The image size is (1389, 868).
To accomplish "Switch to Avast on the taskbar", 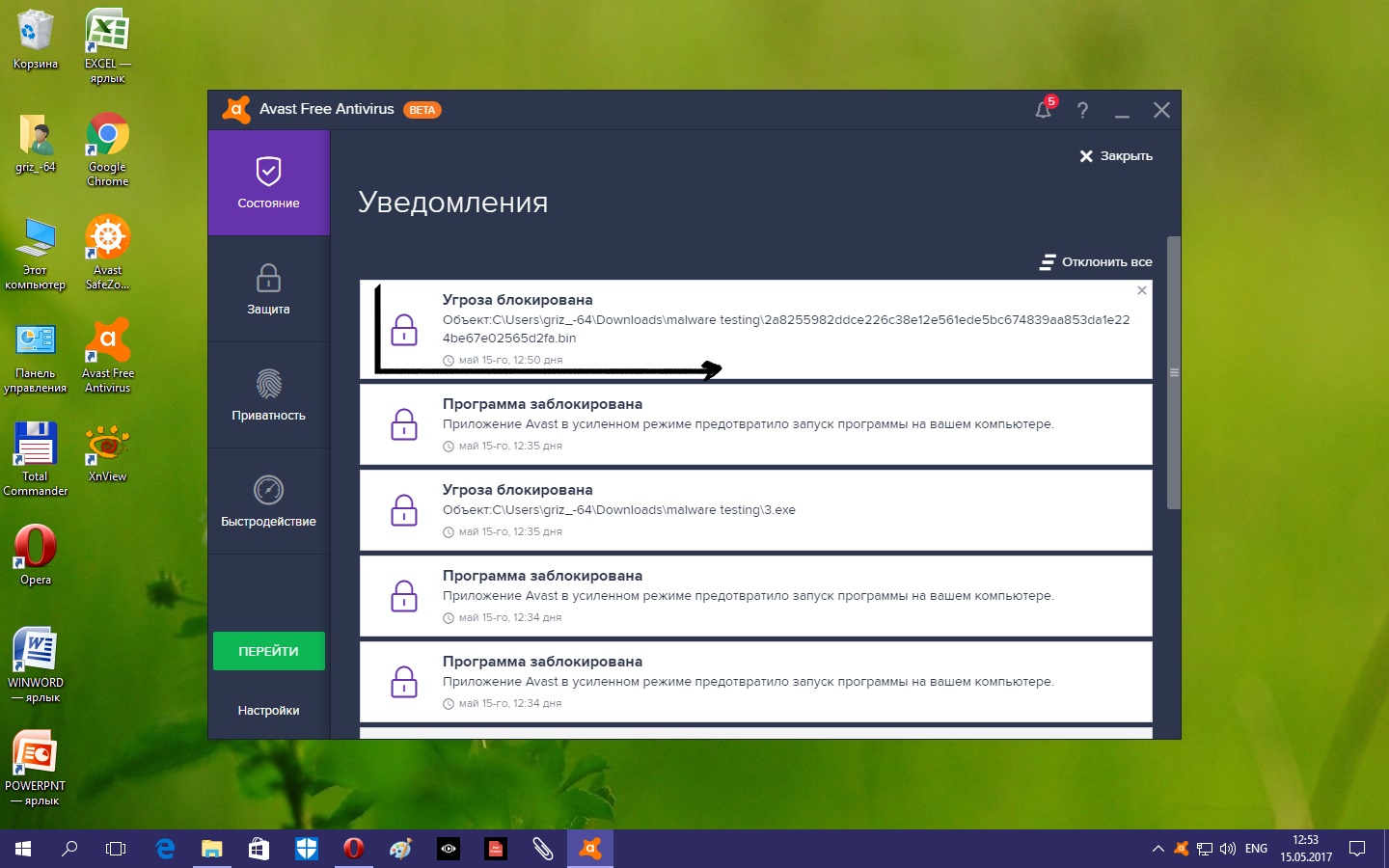I will point(590,849).
